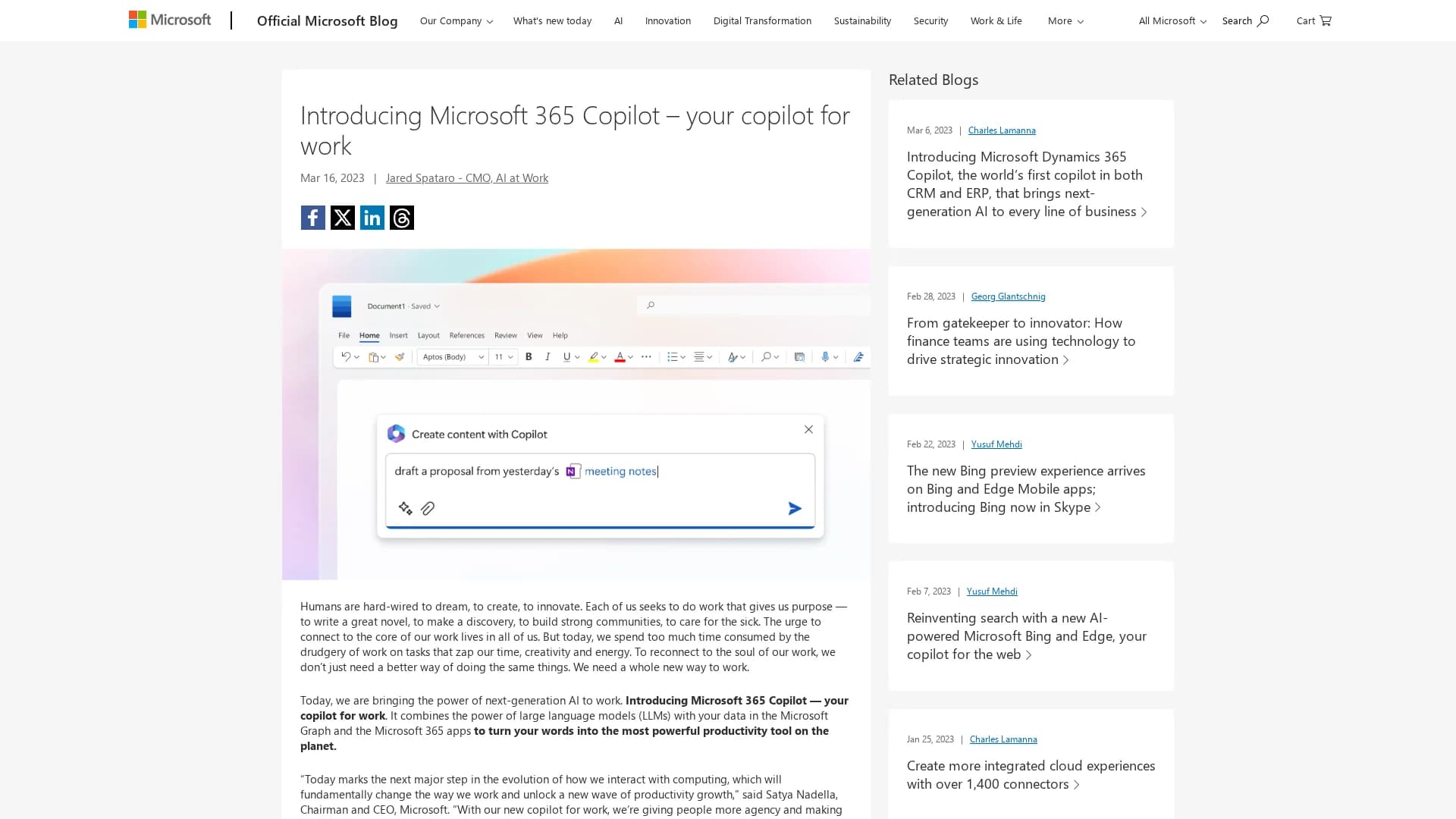Open font size 11 dropdown
This screenshot has height=819, width=1456.
pos(504,356)
